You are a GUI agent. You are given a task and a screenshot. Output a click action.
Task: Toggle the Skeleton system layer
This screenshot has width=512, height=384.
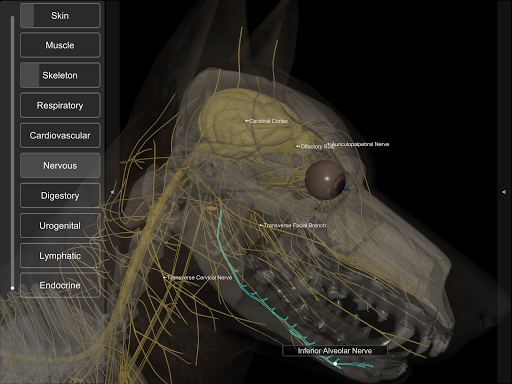tap(60, 75)
